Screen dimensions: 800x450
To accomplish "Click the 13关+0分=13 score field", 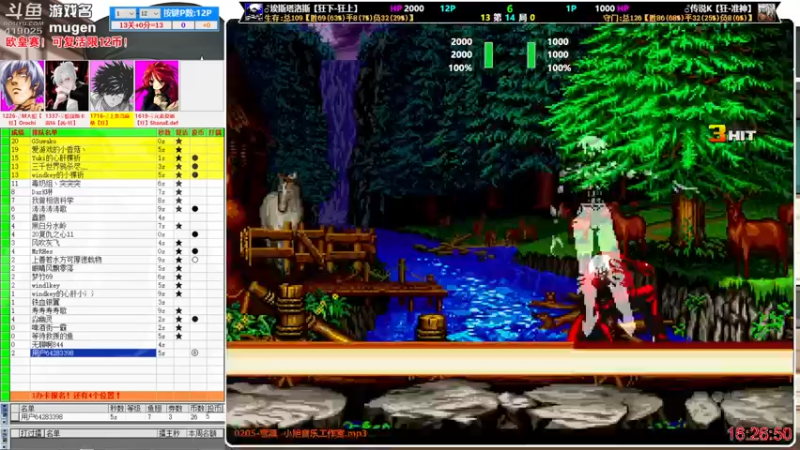I will [x=141, y=25].
